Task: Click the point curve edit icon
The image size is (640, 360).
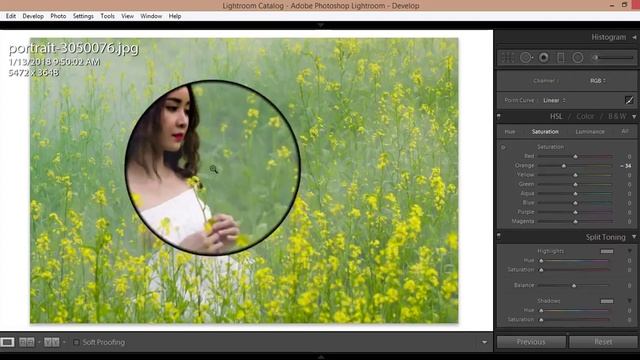Action: click(x=629, y=100)
